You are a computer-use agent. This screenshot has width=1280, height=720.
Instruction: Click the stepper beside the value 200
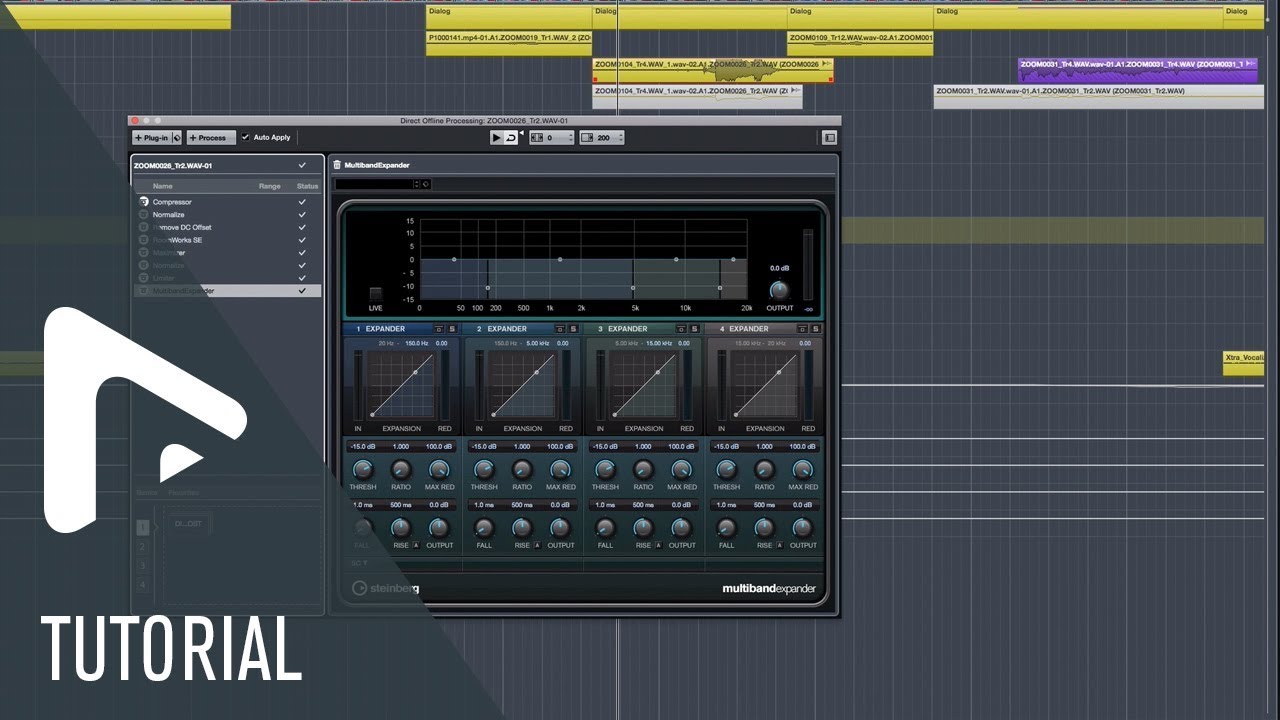[620, 138]
